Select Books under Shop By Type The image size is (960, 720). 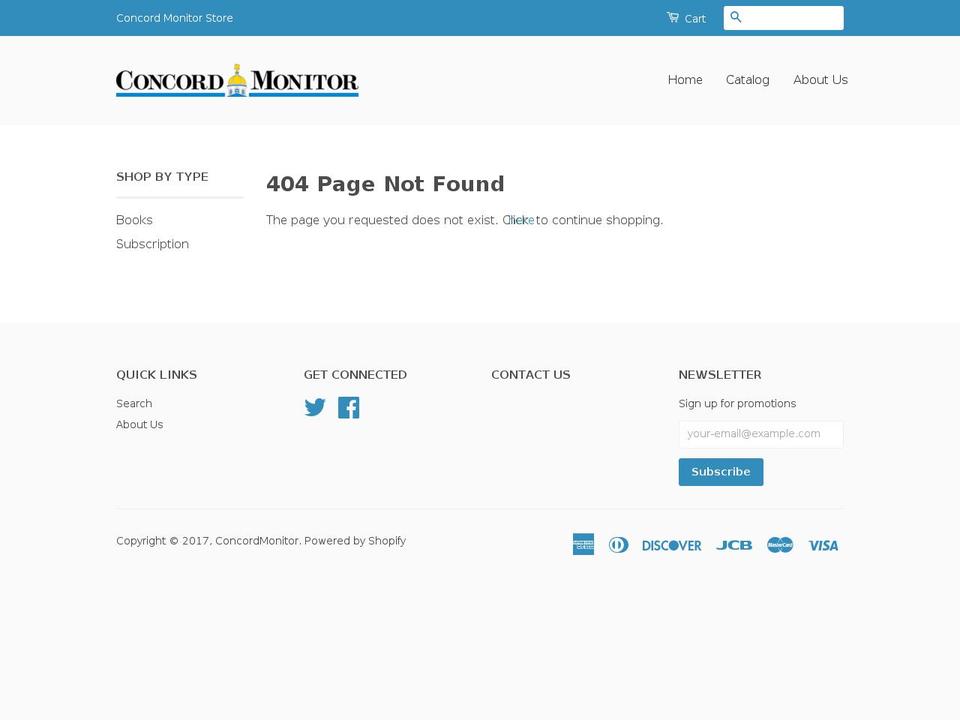pos(134,220)
